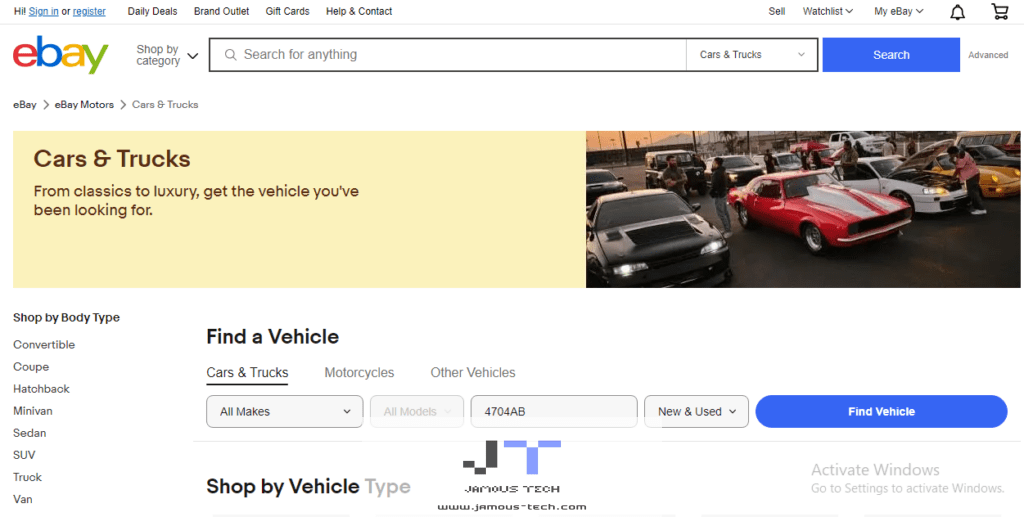Open the Cars & Trucks search category dropdown

[x=752, y=55]
